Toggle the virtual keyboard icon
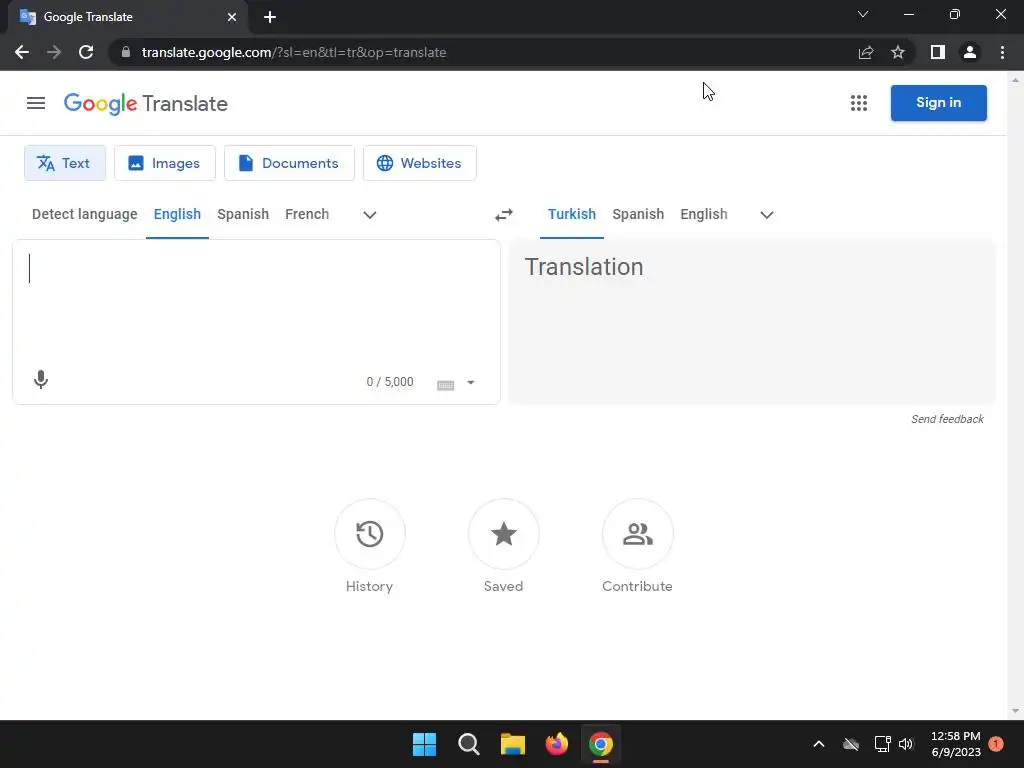 point(445,385)
